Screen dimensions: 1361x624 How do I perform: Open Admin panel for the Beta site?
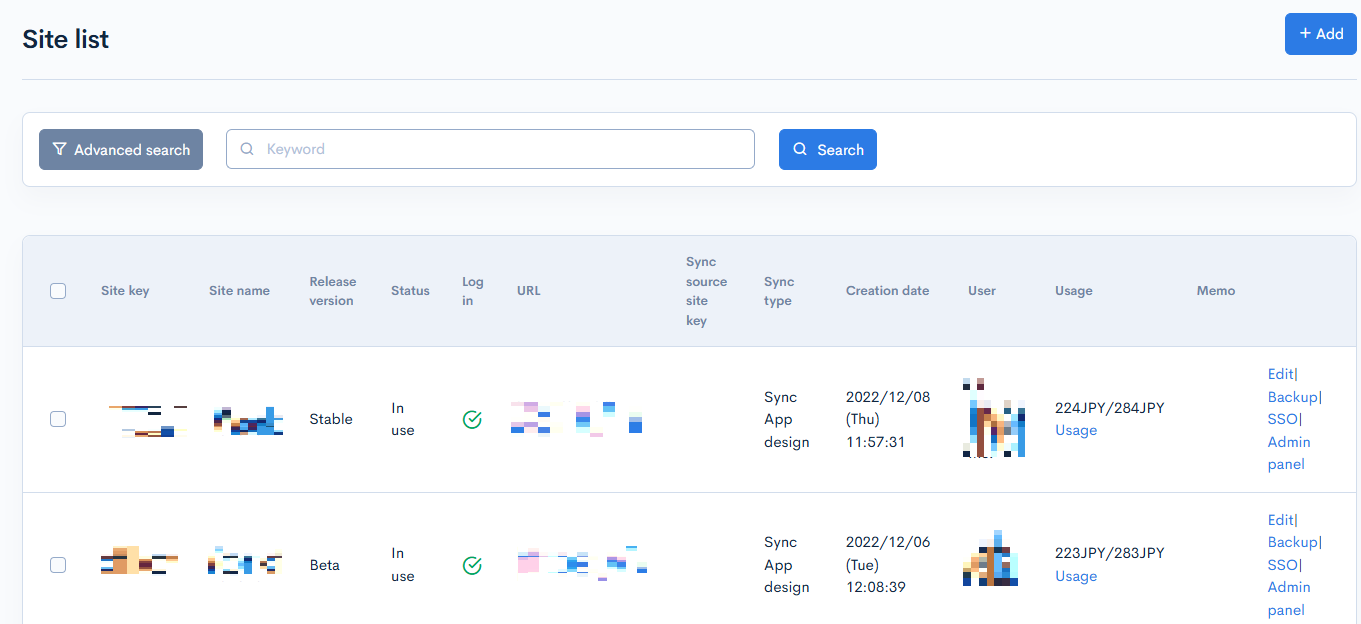pos(1289,598)
